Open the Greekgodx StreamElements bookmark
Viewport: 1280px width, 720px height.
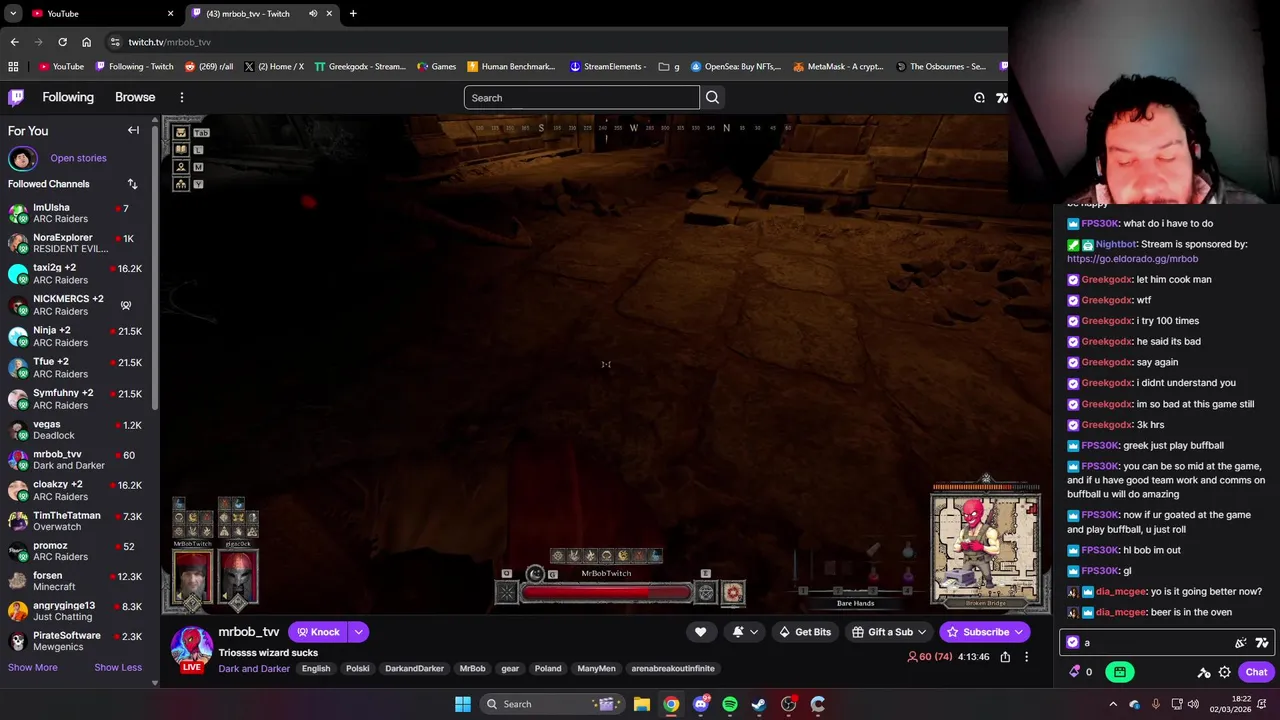[359, 67]
